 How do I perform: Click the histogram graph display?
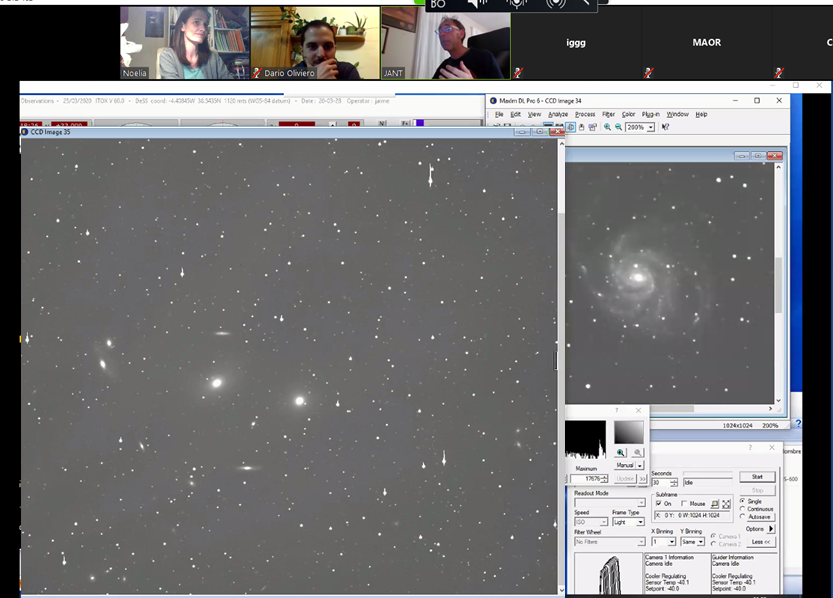(585, 439)
